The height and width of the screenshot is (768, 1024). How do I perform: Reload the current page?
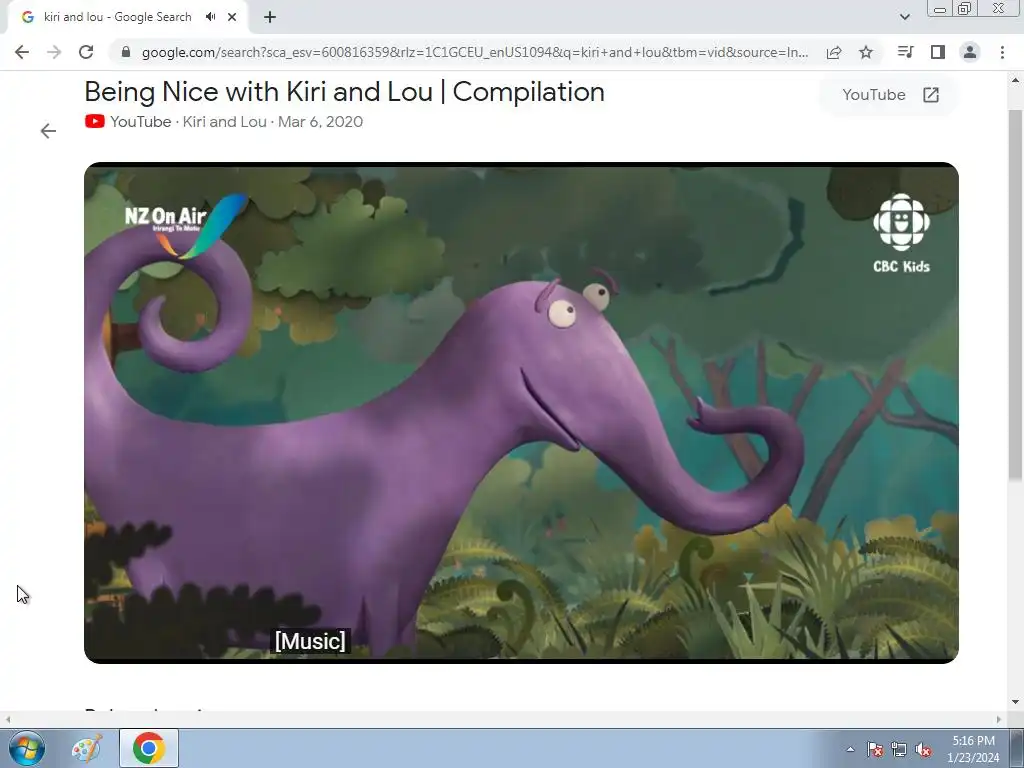tap(86, 52)
